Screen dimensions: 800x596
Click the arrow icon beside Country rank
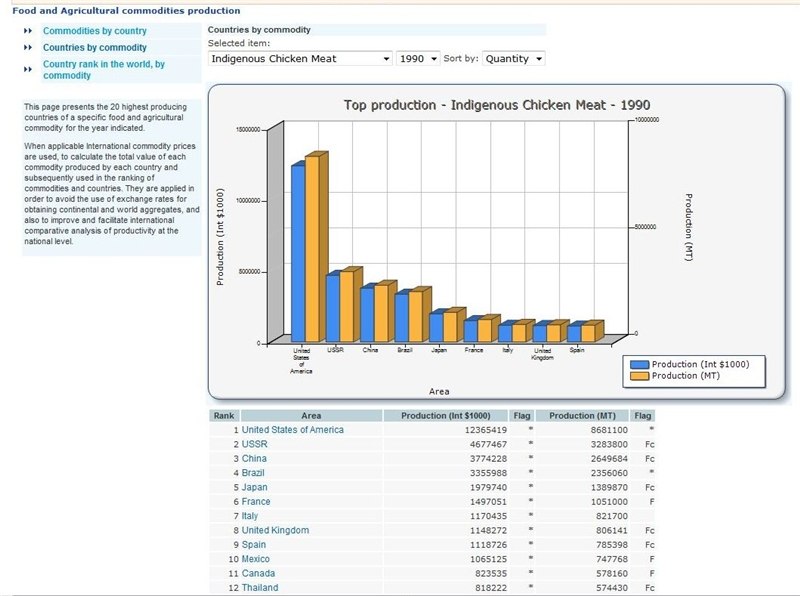click(28, 69)
